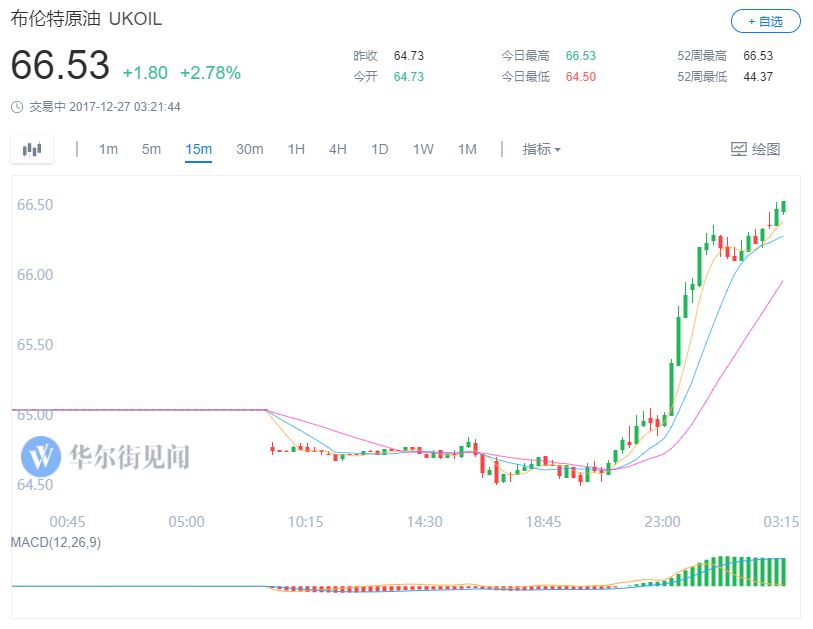The image size is (813, 629).
Task: Switch chart to 30m interval
Action: tap(249, 149)
